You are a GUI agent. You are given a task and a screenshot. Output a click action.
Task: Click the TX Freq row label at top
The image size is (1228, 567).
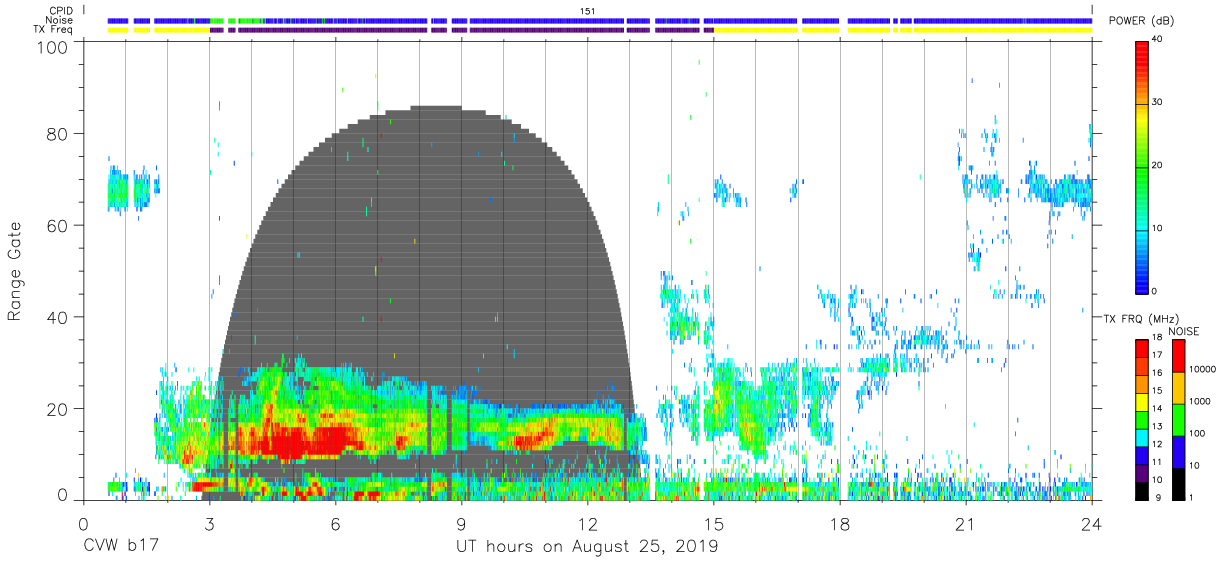click(x=53, y=30)
